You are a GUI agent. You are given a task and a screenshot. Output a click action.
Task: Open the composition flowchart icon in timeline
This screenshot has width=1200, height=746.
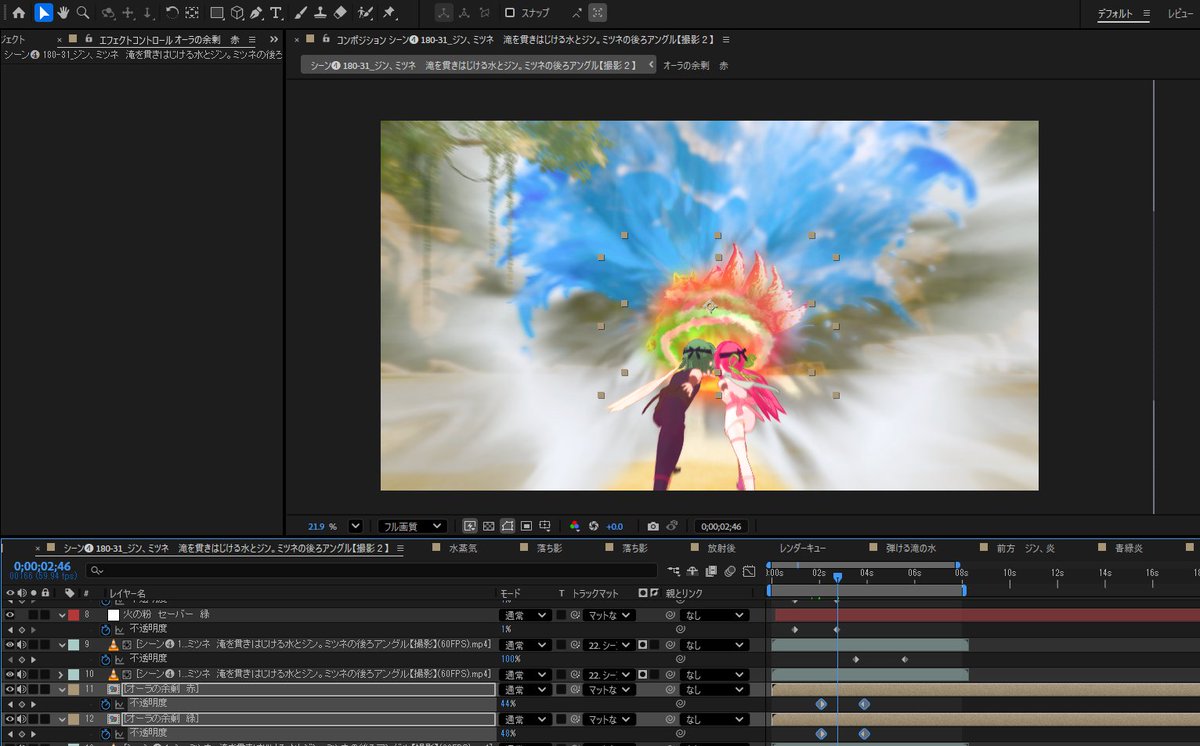pyautogui.click(x=674, y=571)
